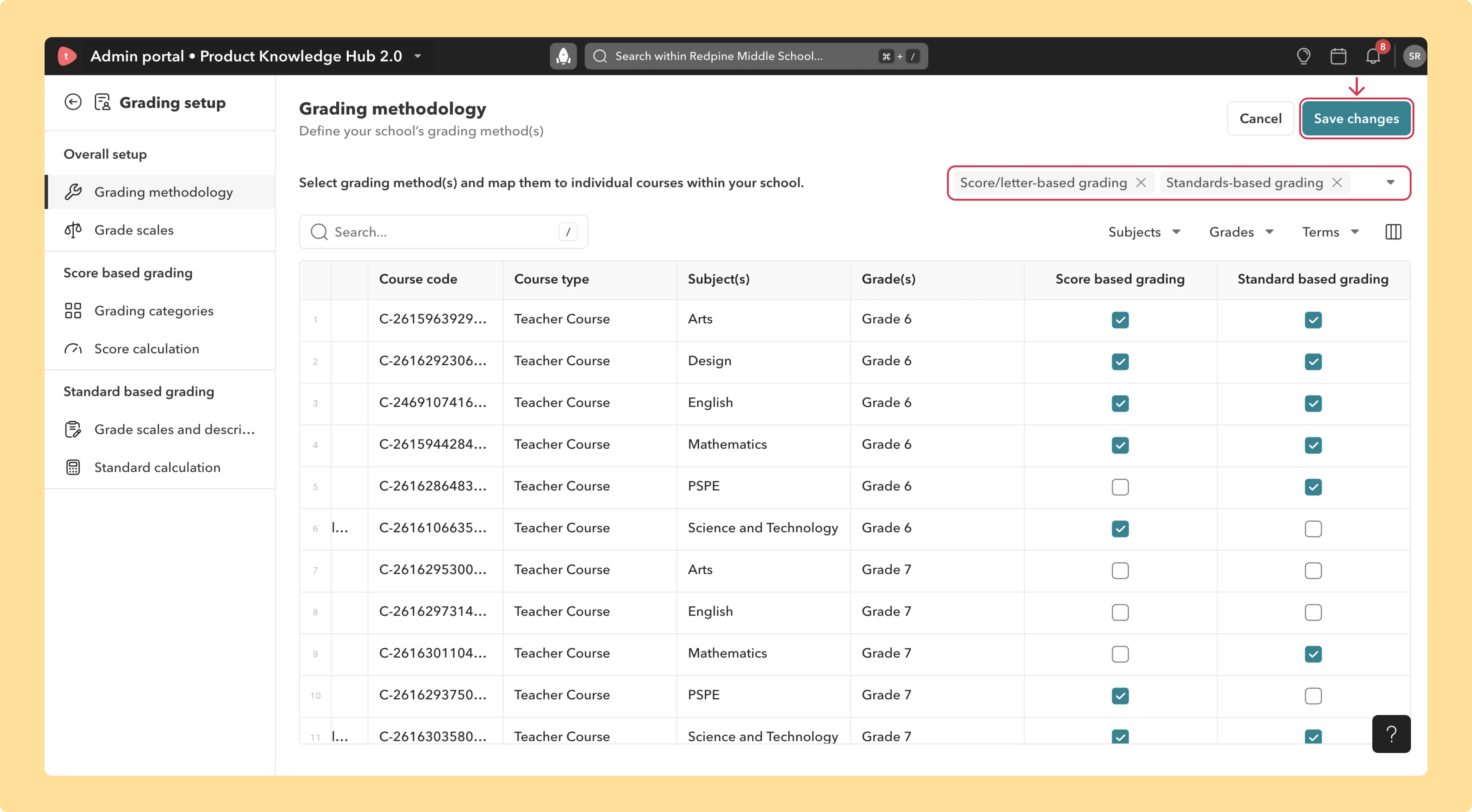
Task: Focus the course Search field
Action: click(444, 232)
